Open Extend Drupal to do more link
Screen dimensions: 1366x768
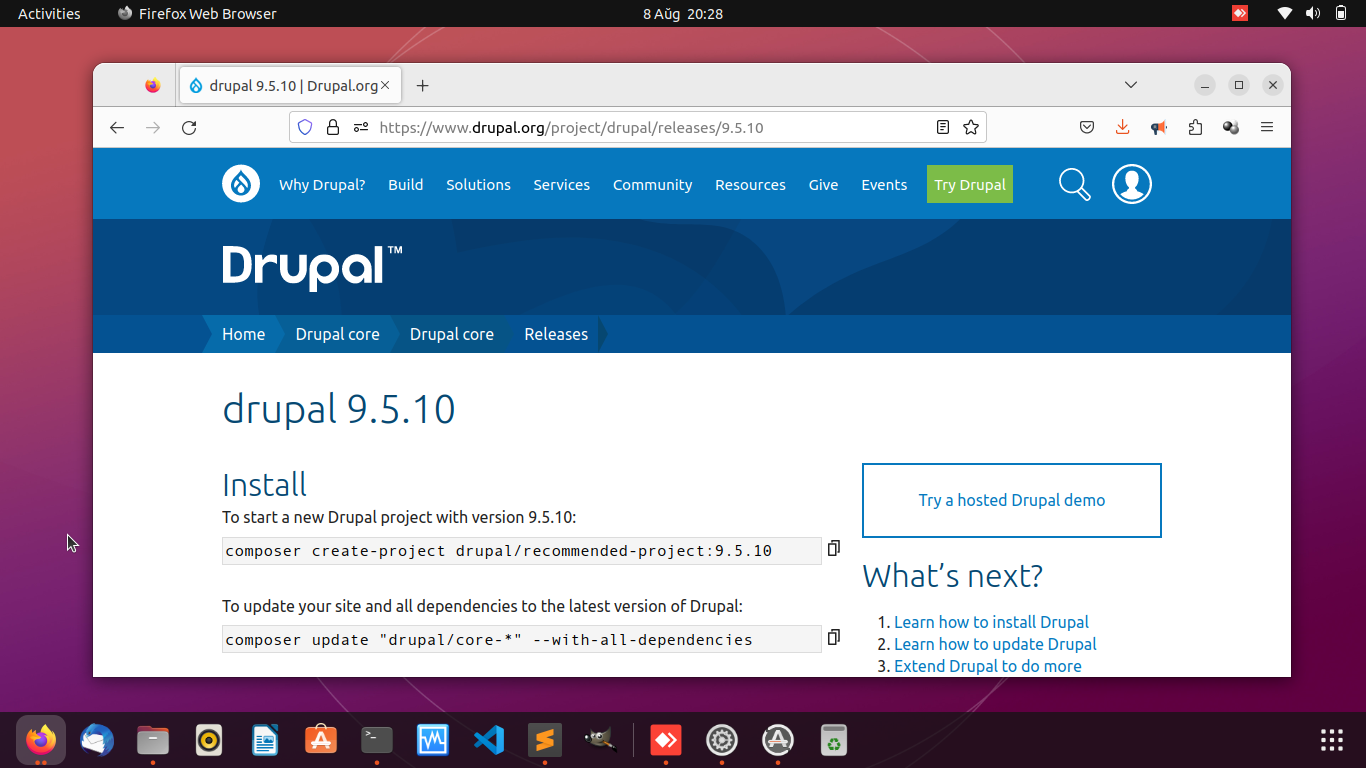coord(988,666)
